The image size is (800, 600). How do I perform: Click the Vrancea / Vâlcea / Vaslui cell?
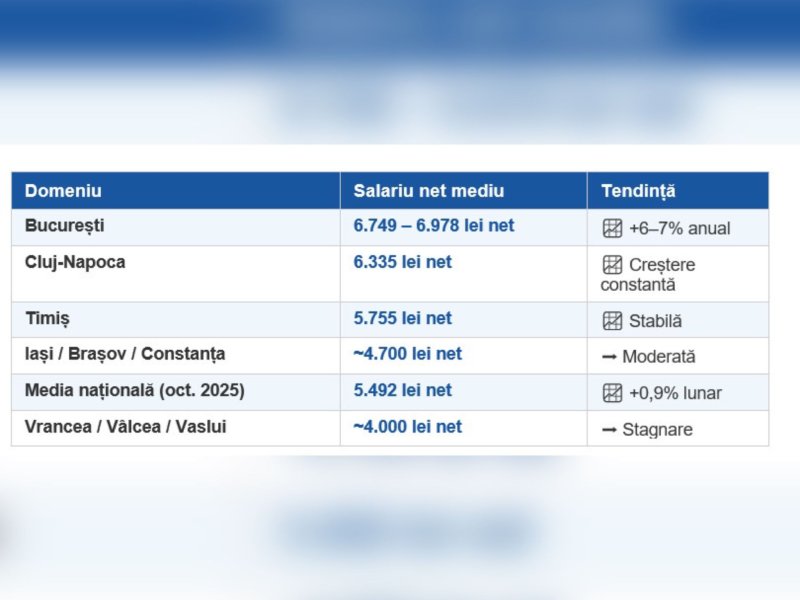pyautogui.click(x=125, y=426)
